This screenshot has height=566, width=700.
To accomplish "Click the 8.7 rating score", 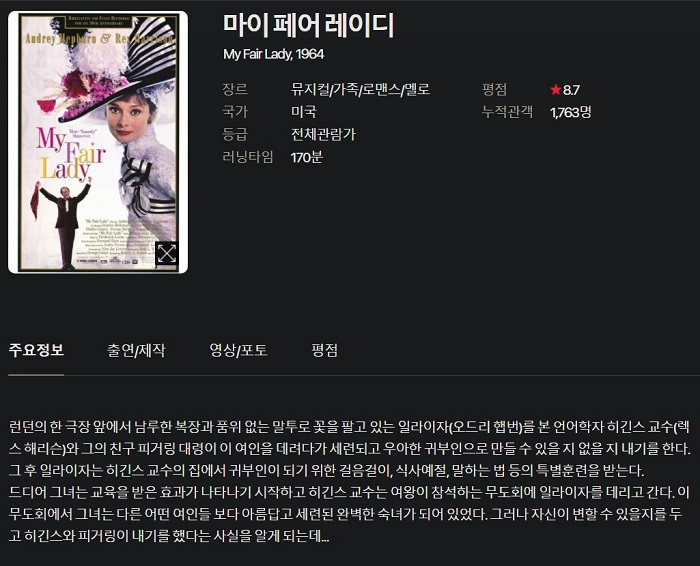I will 571,90.
